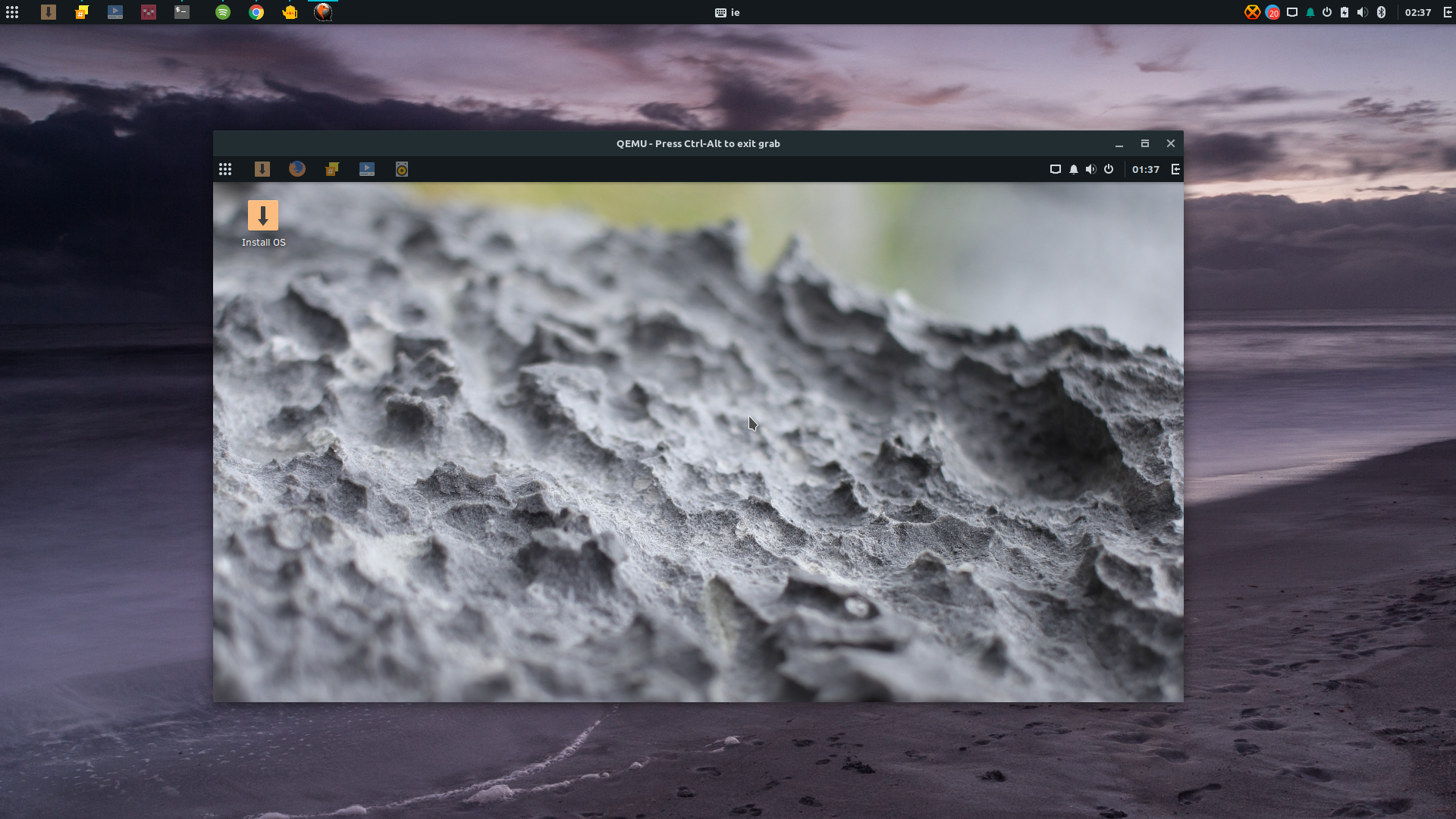Minimize the QEMU window
The height and width of the screenshot is (819, 1456).
1119,143
